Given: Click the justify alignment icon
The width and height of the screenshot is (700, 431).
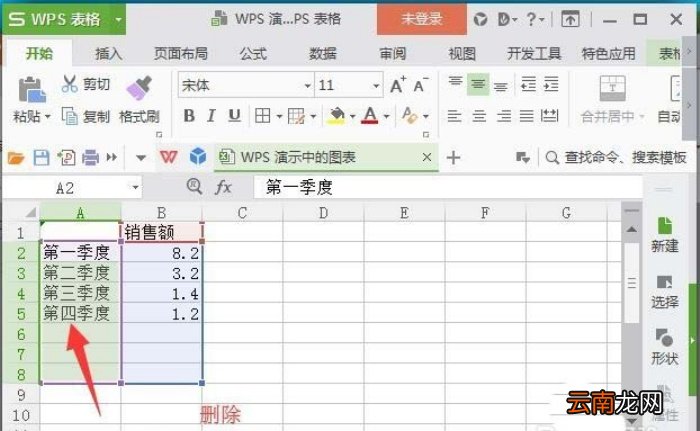Looking at the screenshot, I should click(x=527, y=116).
